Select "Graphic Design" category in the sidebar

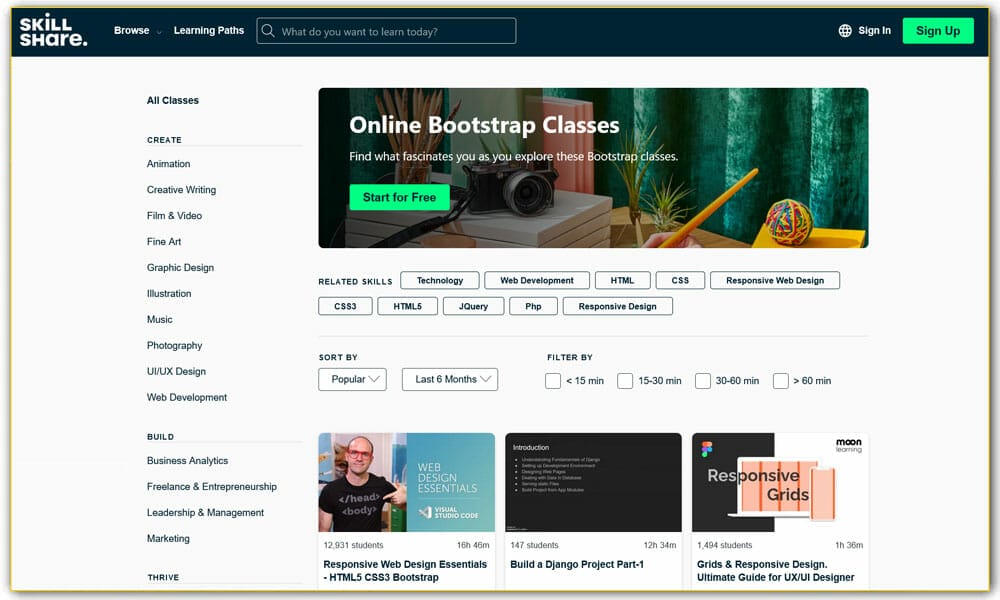[180, 267]
